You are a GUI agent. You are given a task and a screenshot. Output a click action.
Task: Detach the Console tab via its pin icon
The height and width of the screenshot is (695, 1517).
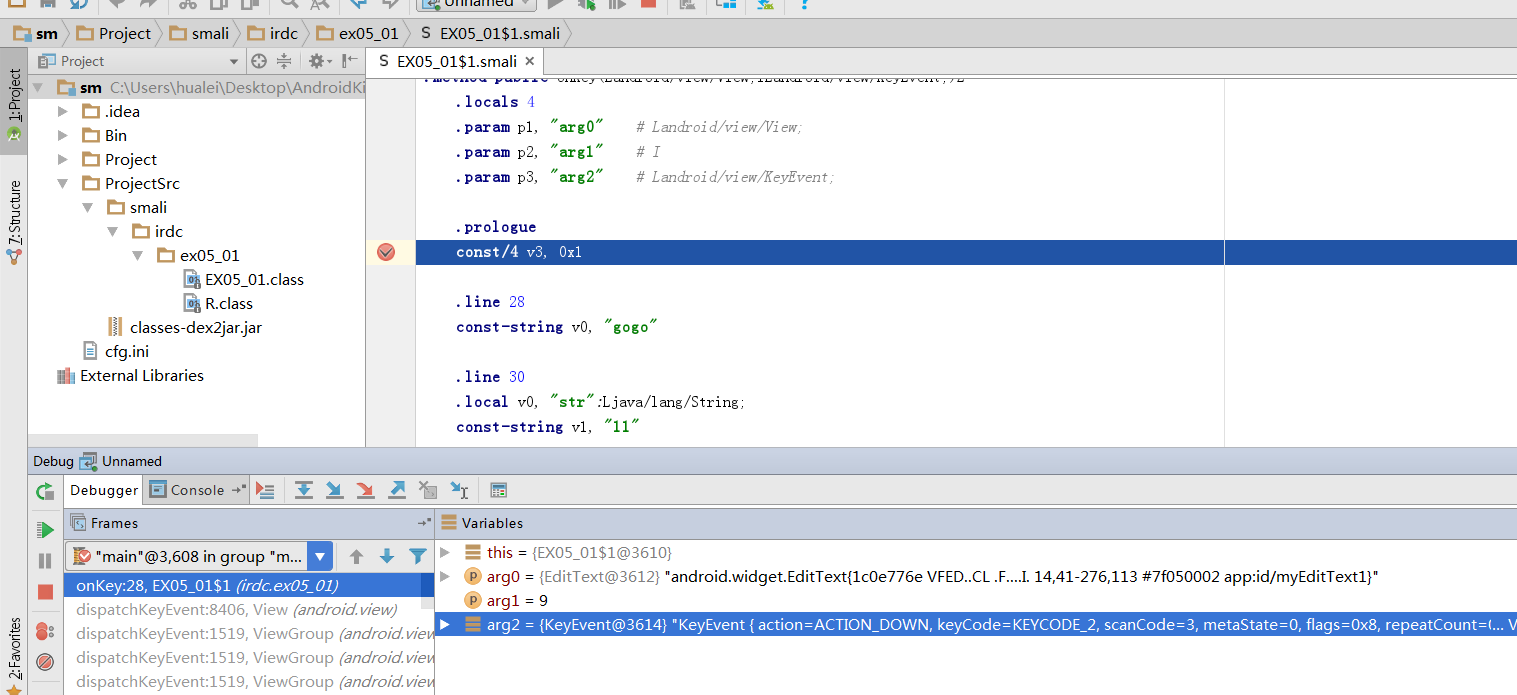238,490
